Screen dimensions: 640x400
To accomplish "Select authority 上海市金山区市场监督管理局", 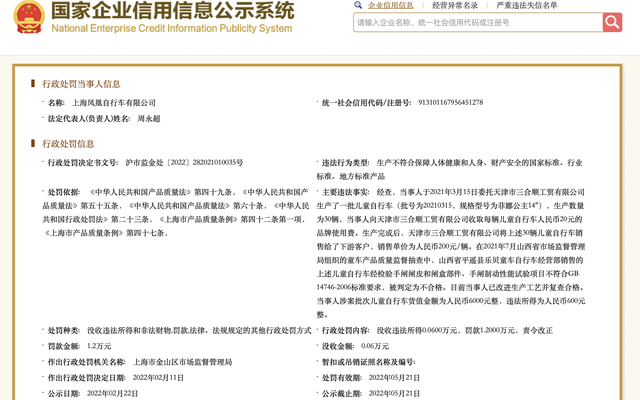I will [182, 362].
